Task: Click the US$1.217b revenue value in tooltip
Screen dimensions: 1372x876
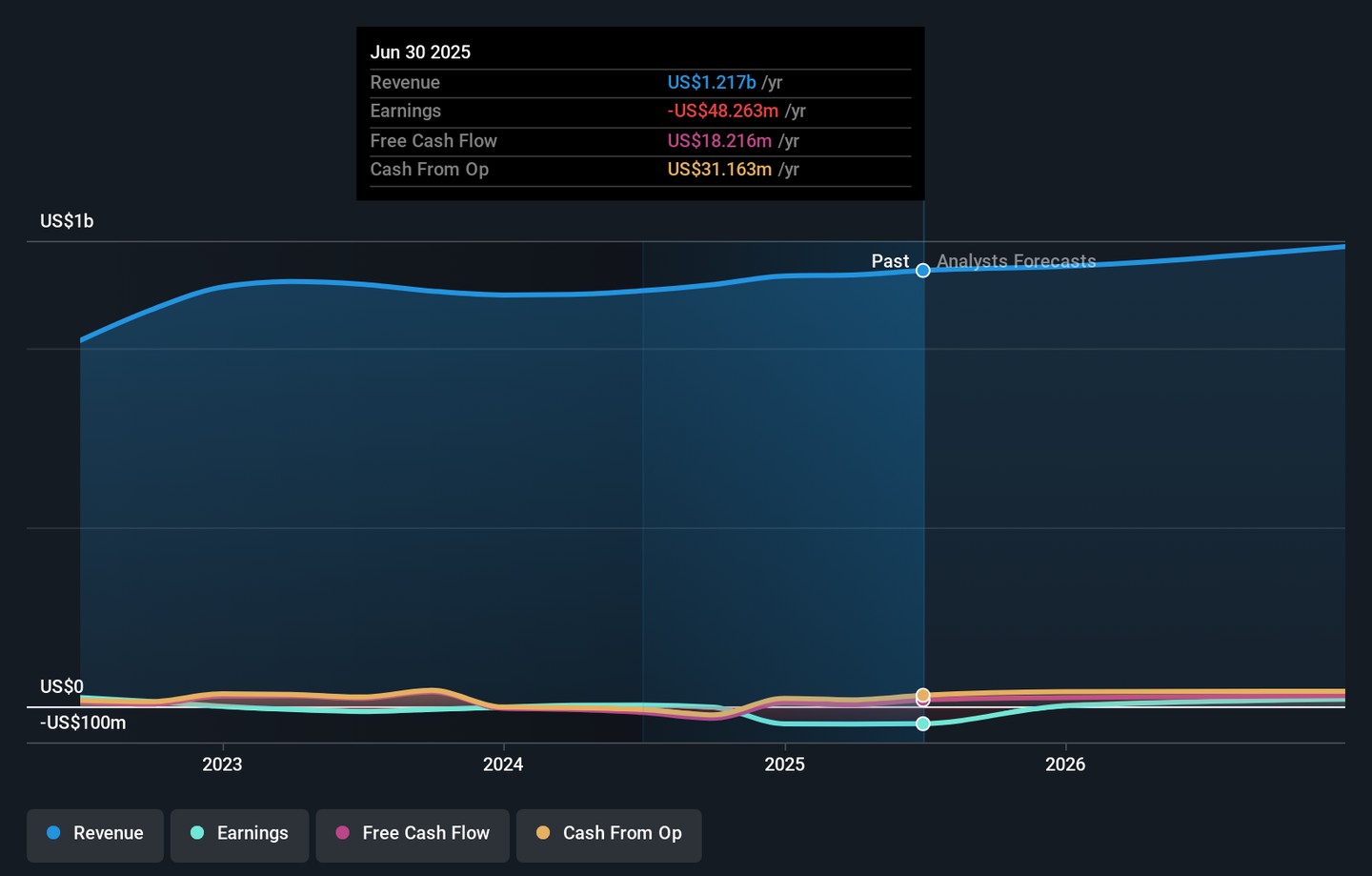Action: [712, 83]
